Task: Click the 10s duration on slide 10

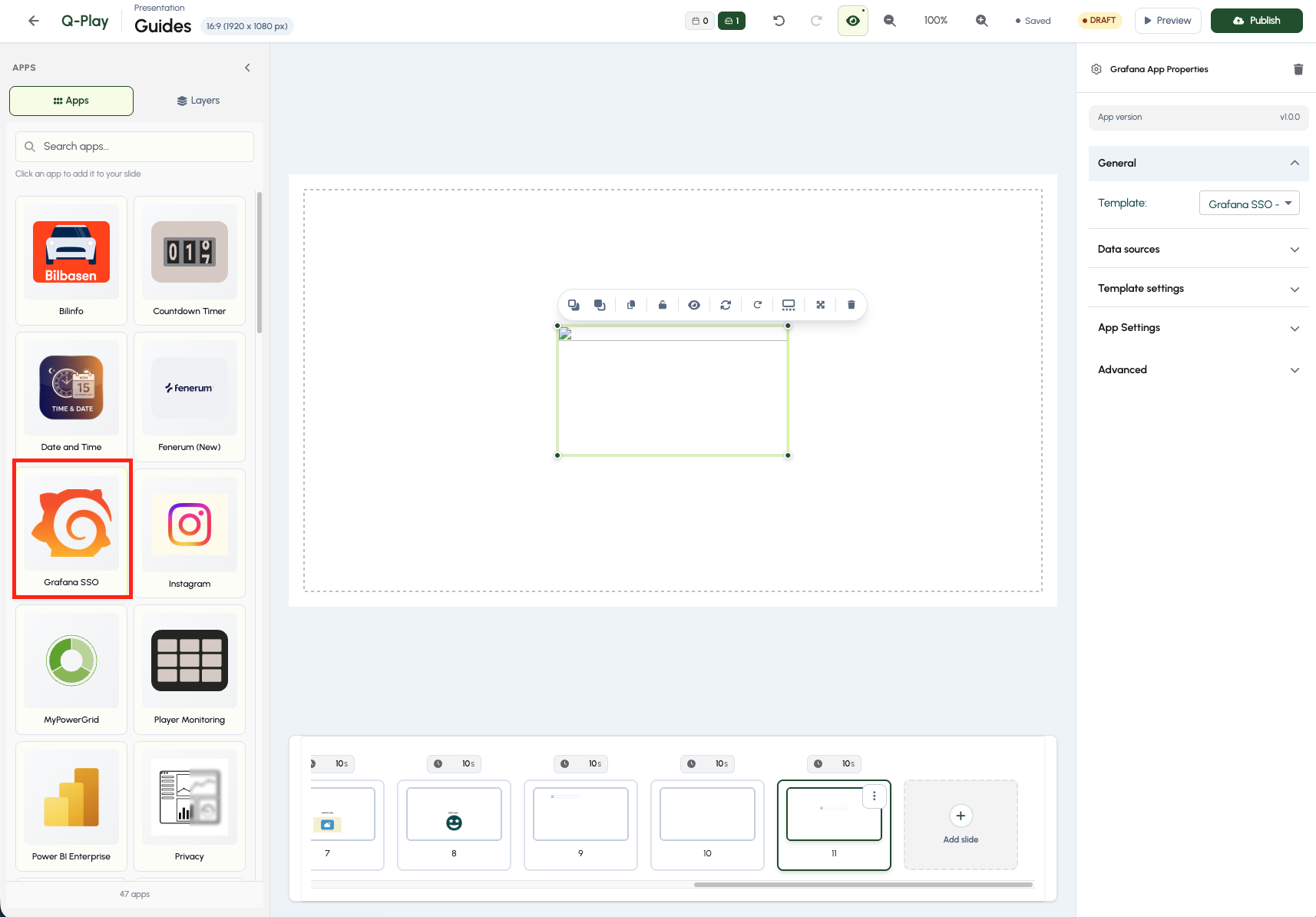Action: tap(707, 763)
